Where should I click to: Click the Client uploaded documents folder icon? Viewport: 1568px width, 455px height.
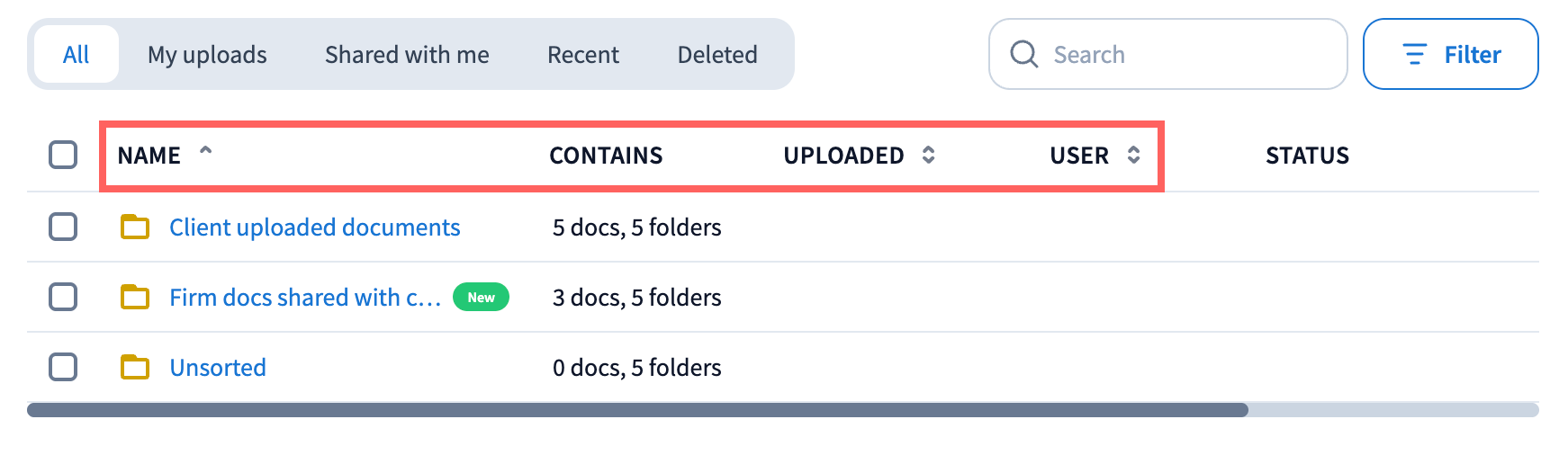point(135,227)
